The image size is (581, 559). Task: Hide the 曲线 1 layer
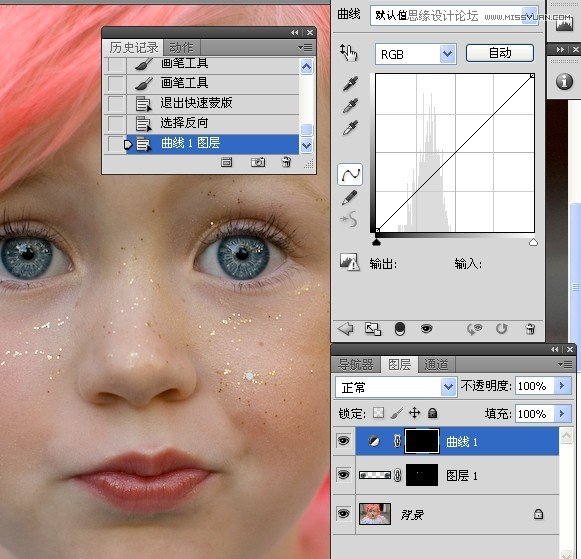point(343,441)
